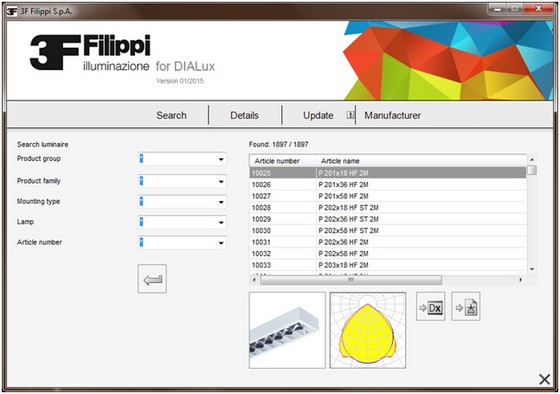Open the yellow polar light distribution diagram

[368, 330]
